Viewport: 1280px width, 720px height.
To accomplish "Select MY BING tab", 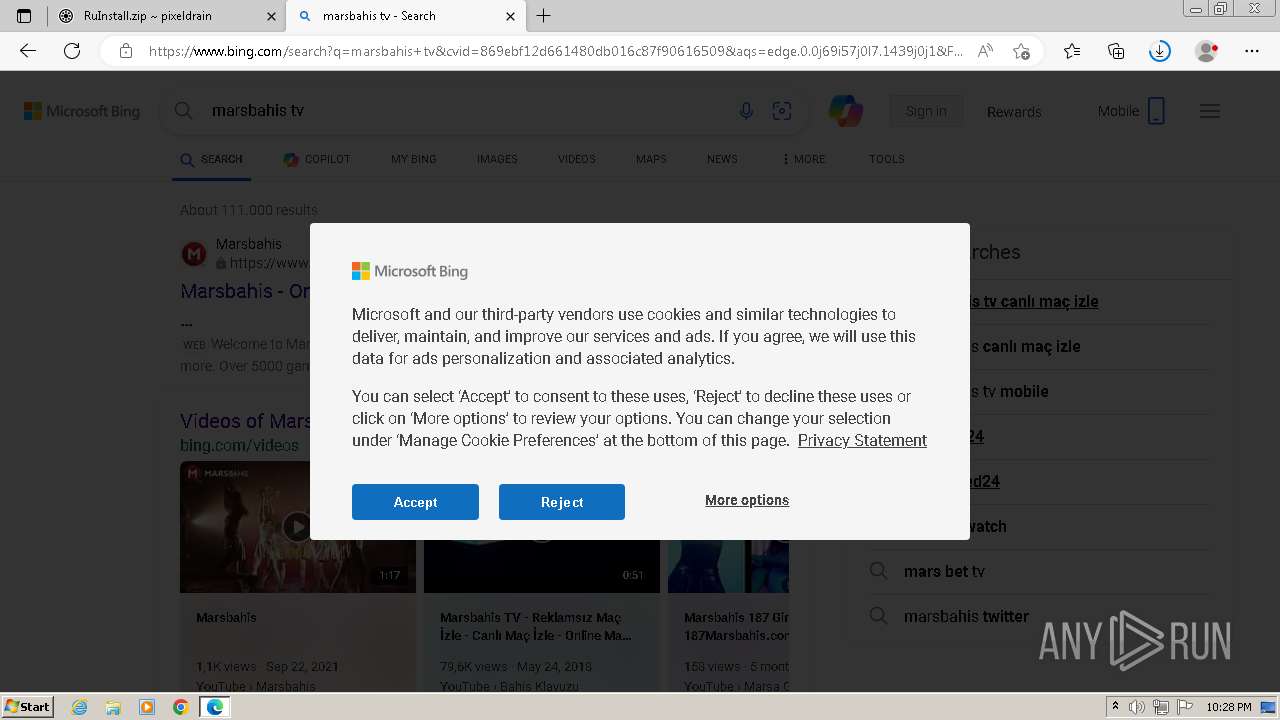I will 414,159.
